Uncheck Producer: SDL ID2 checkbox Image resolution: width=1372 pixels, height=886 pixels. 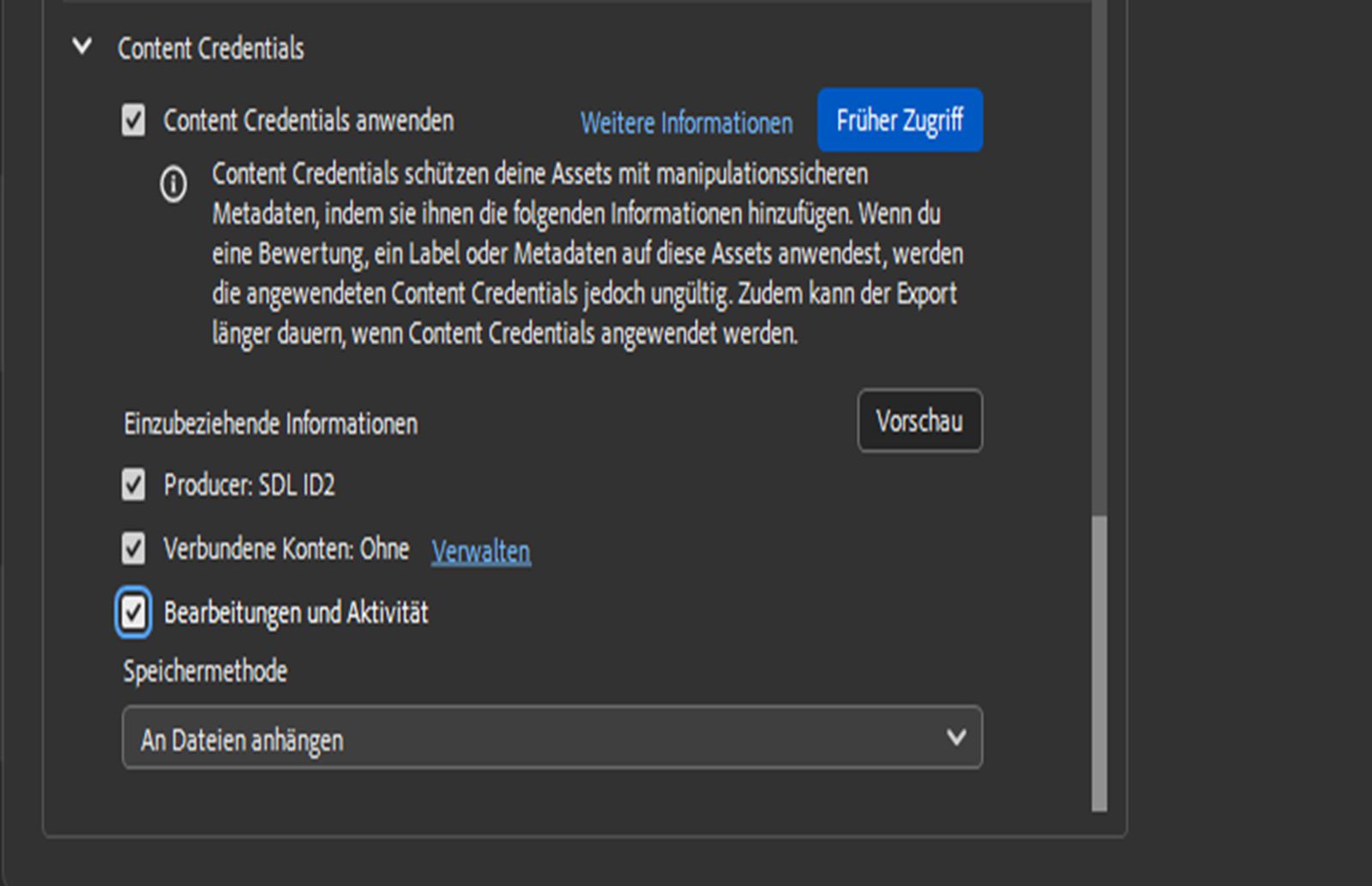(x=134, y=485)
